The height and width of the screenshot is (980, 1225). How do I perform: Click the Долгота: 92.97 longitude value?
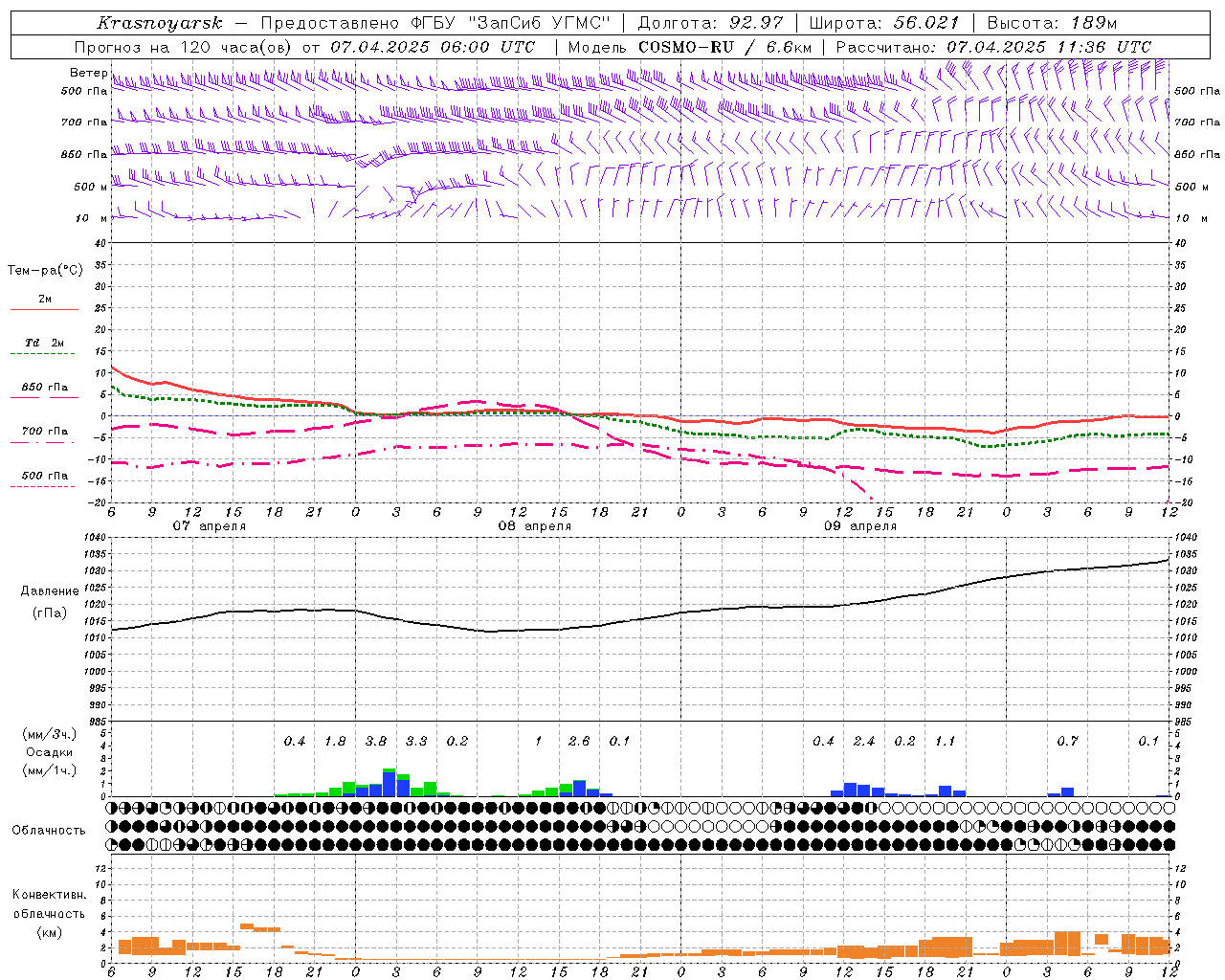(x=710, y=23)
